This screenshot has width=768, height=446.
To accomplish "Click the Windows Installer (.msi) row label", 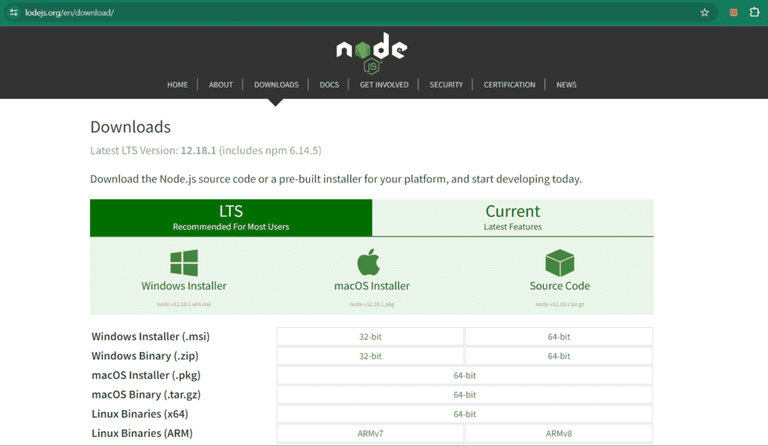I will click(x=150, y=336).
